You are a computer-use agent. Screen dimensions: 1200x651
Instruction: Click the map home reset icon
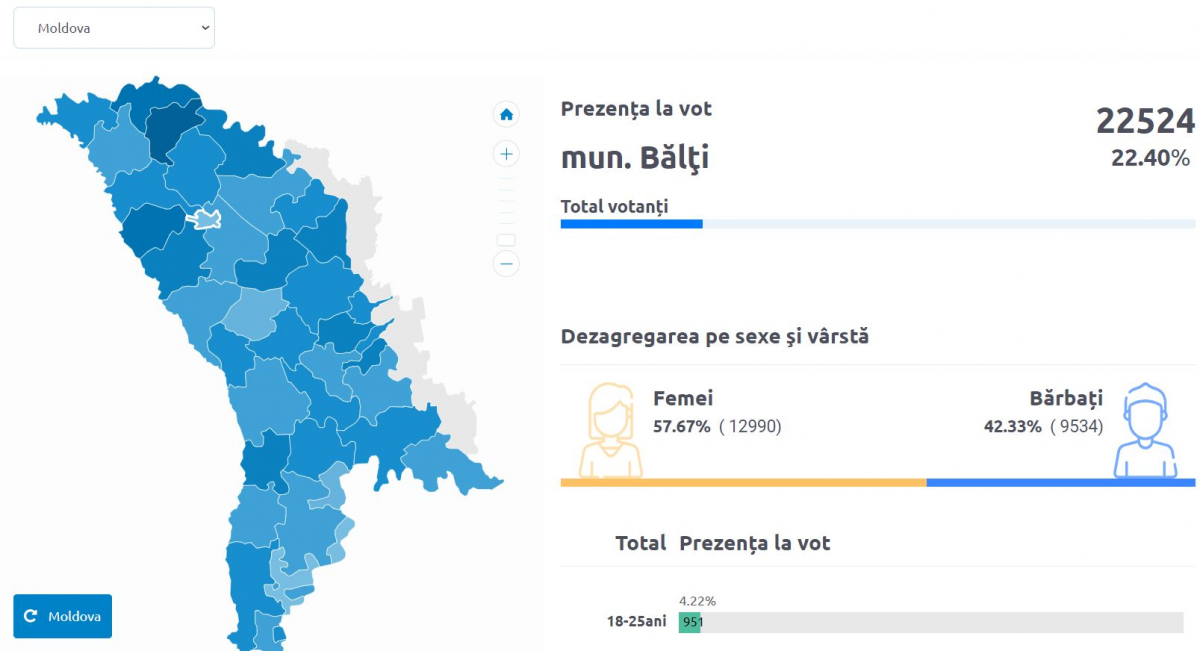tap(506, 114)
